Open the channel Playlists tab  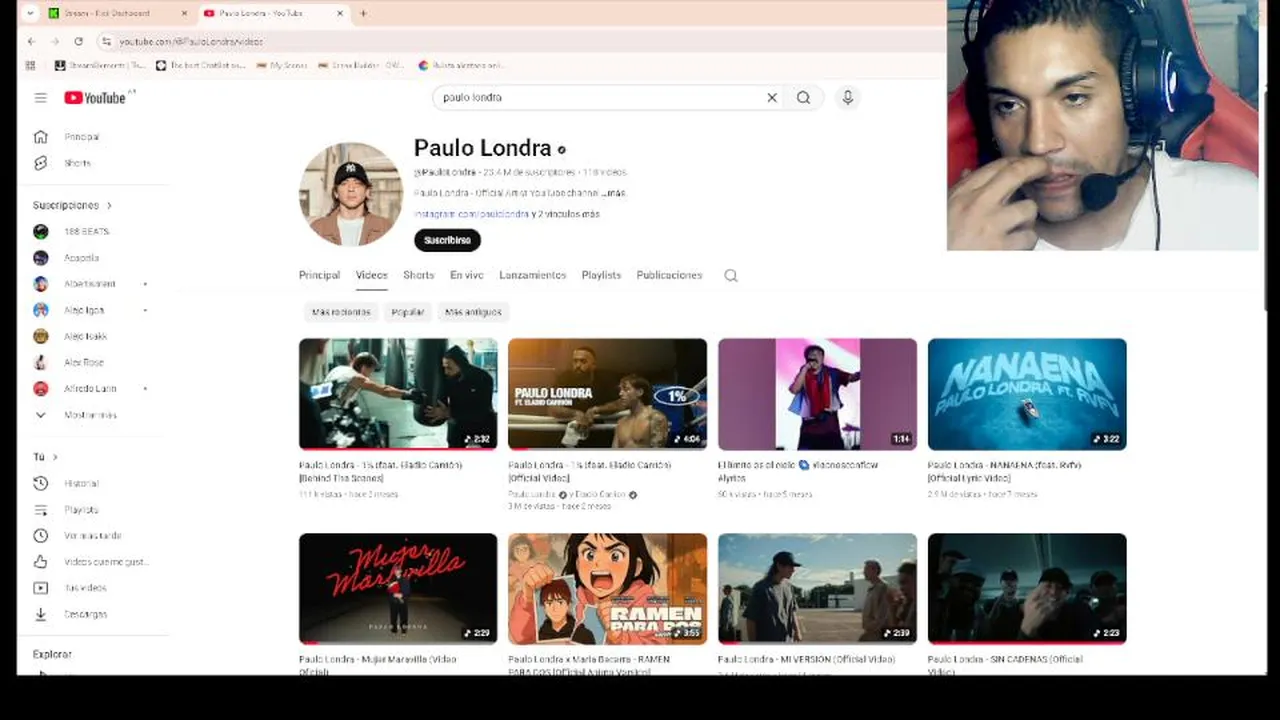point(601,275)
